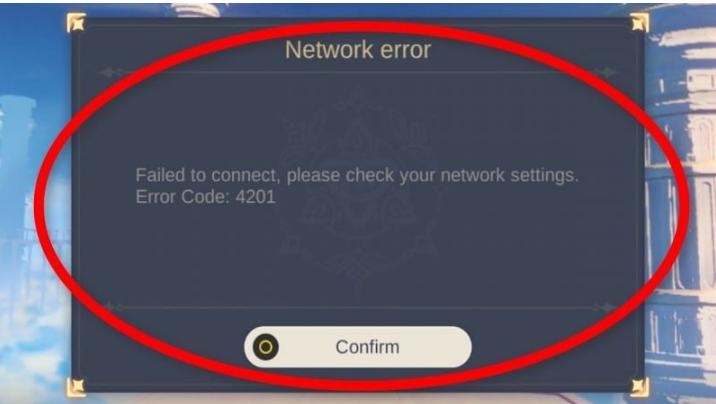
Task: Click the horizontal divider under Network error
Action: coord(358,72)
